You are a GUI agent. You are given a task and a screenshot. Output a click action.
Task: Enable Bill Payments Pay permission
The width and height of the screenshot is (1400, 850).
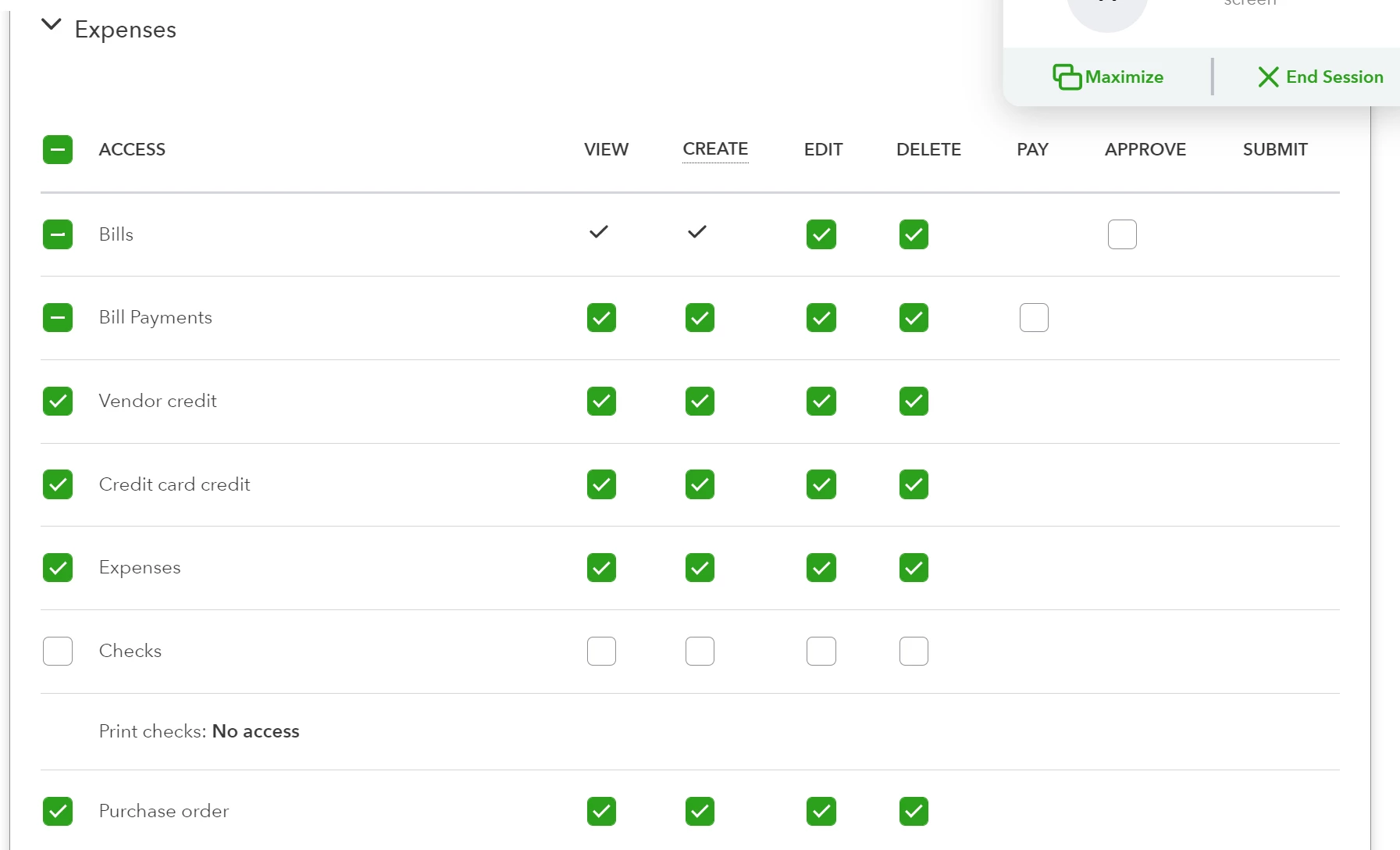tap(1034, 318)
